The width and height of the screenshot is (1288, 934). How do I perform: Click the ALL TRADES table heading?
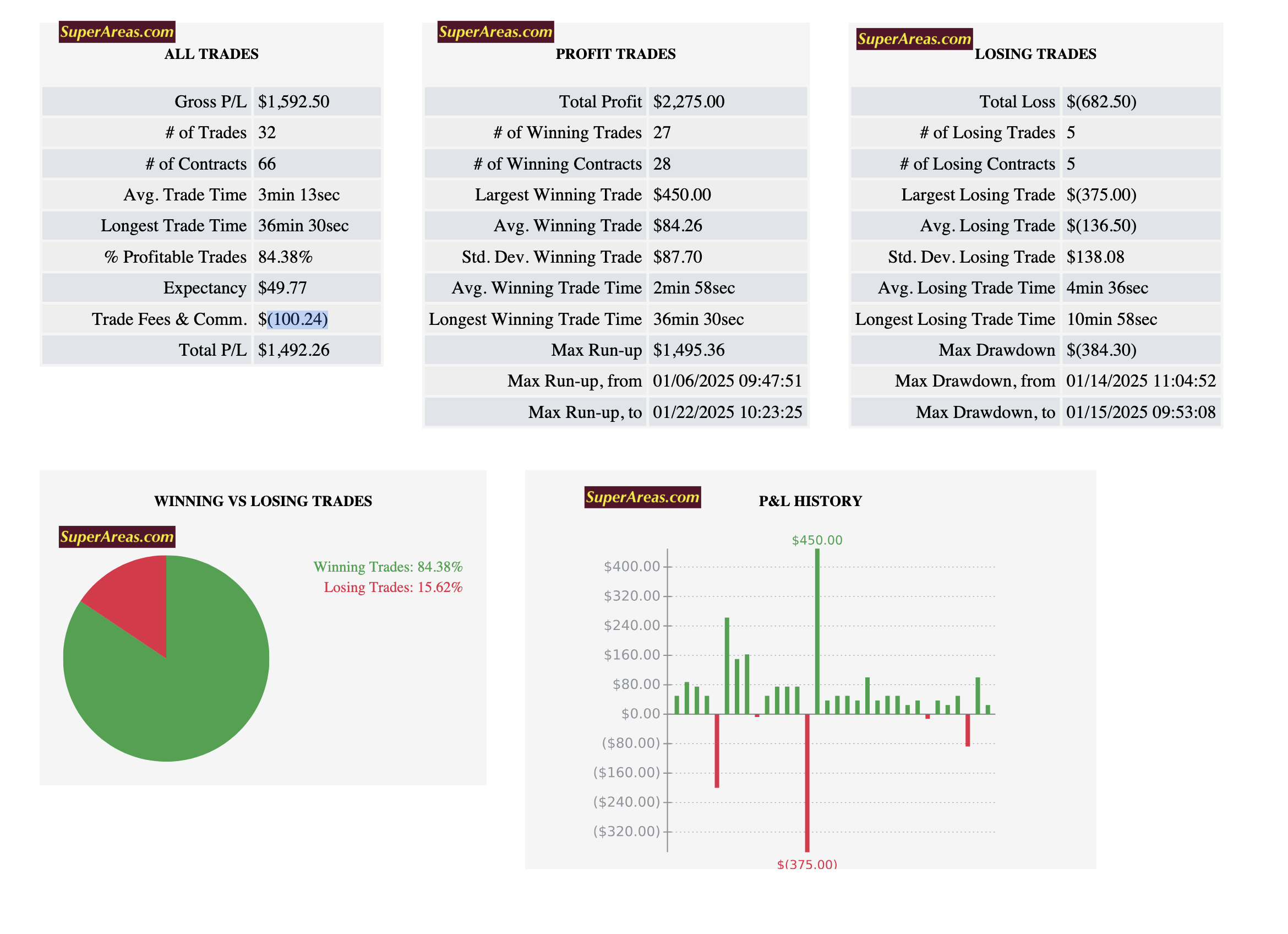[211, 54]
